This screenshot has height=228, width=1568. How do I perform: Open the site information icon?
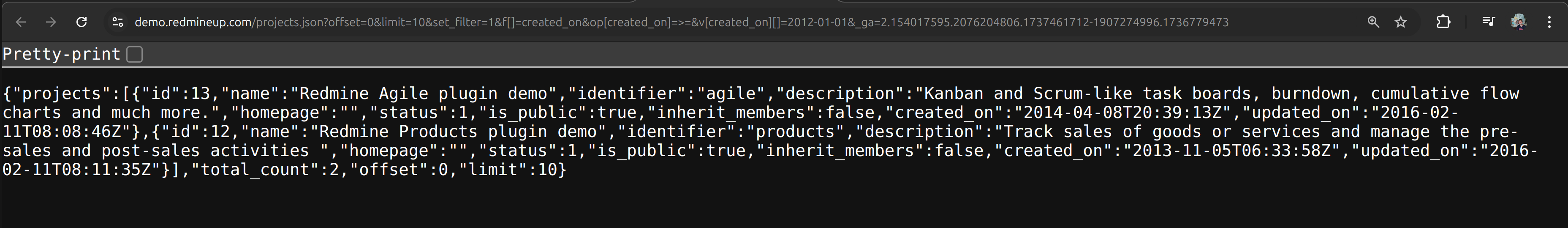pyautogui.click(x=117, y=22)
